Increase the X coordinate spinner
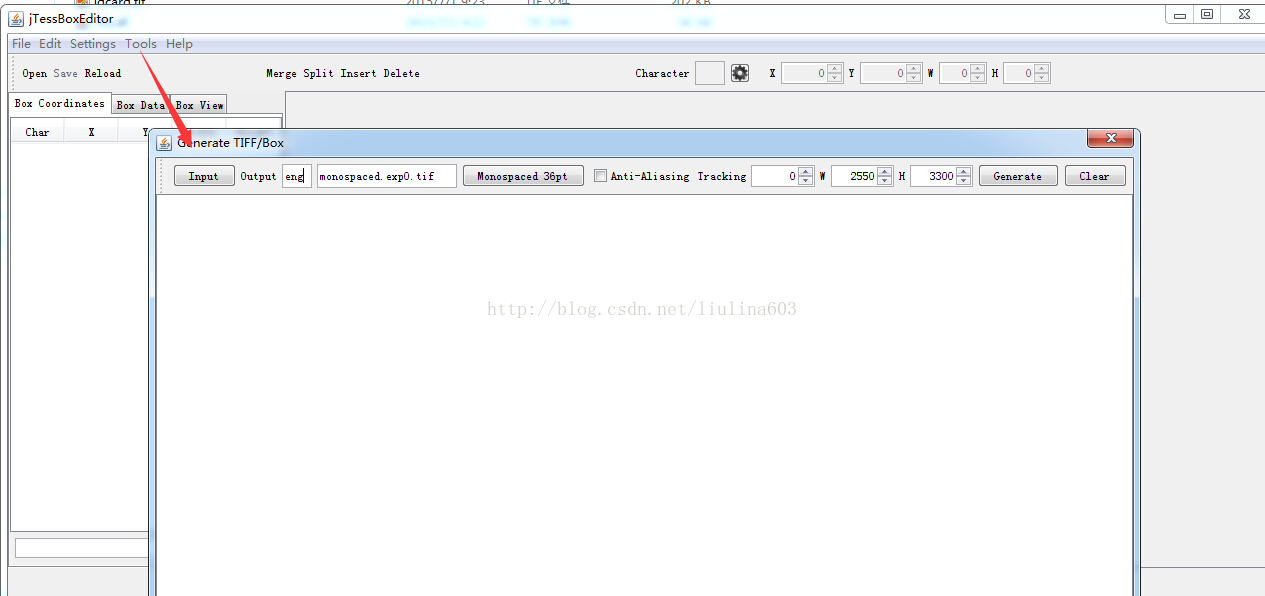The width and height of the screenshot is (1265, 596). point(835,68)
